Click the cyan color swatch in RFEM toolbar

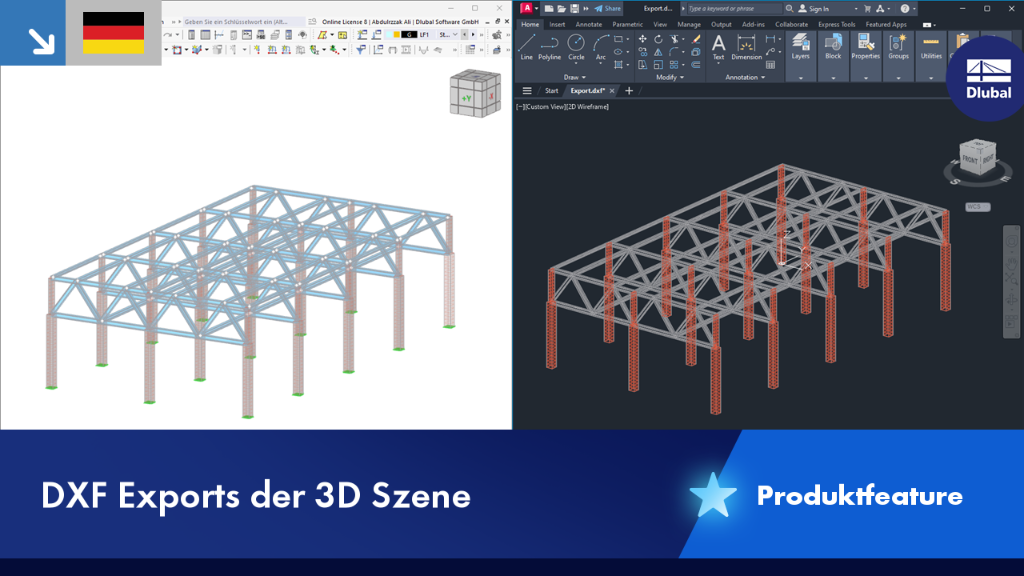click(x=389, y=35)
